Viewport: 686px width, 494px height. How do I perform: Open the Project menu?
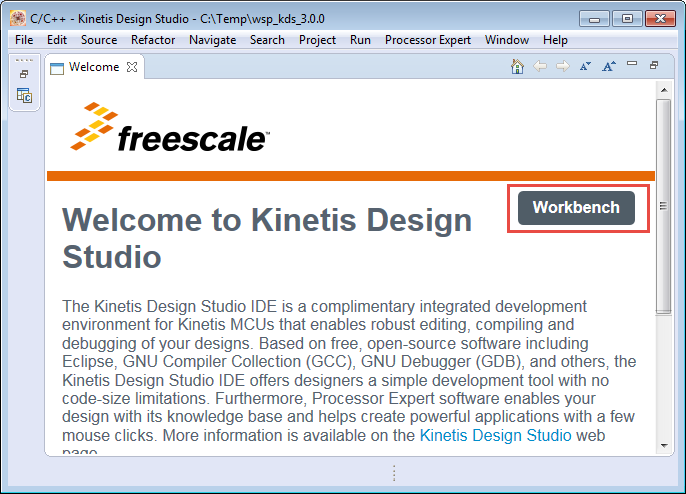click(319, 40)
